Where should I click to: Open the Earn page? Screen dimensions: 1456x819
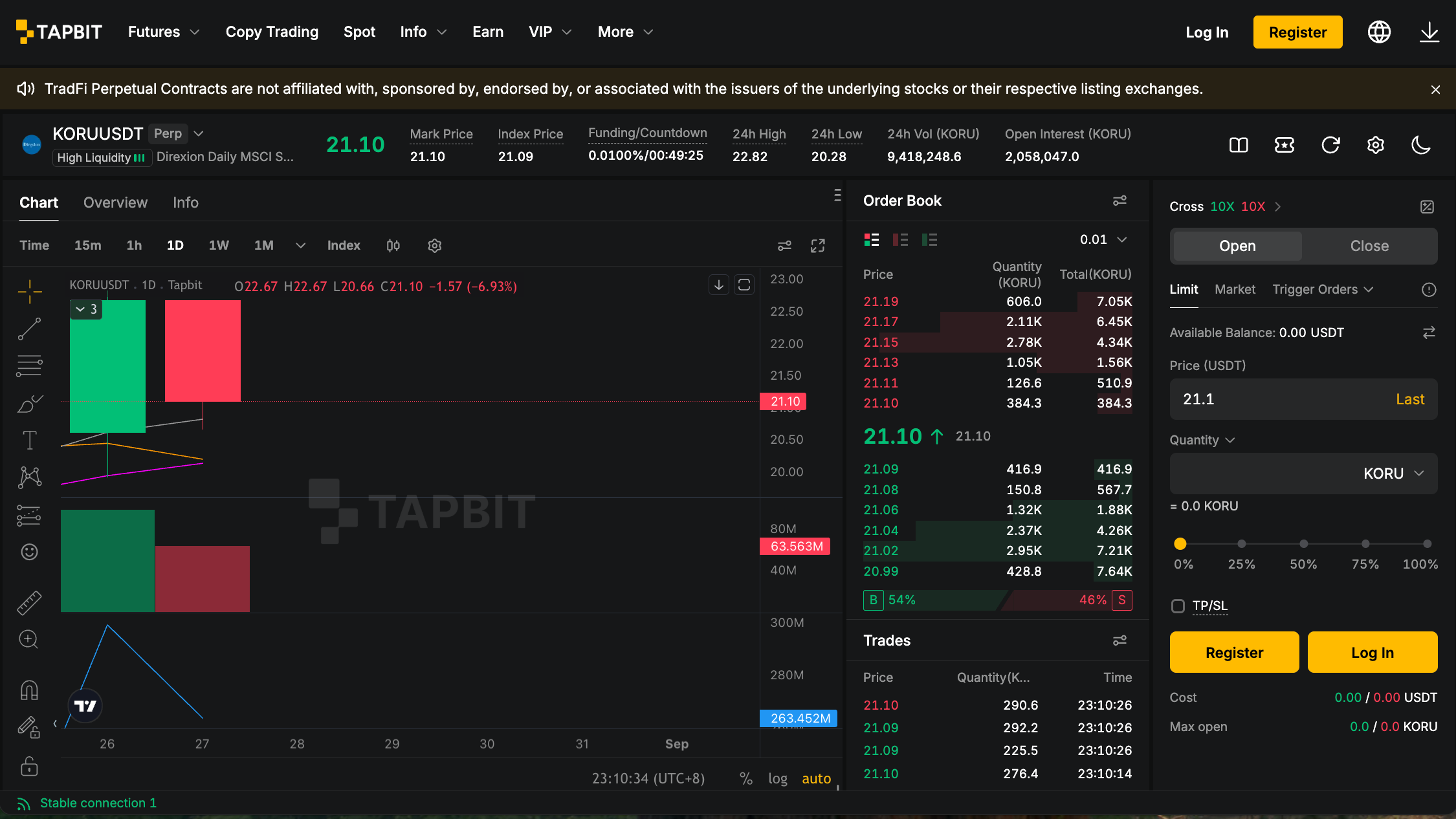[x=488, y=32]
